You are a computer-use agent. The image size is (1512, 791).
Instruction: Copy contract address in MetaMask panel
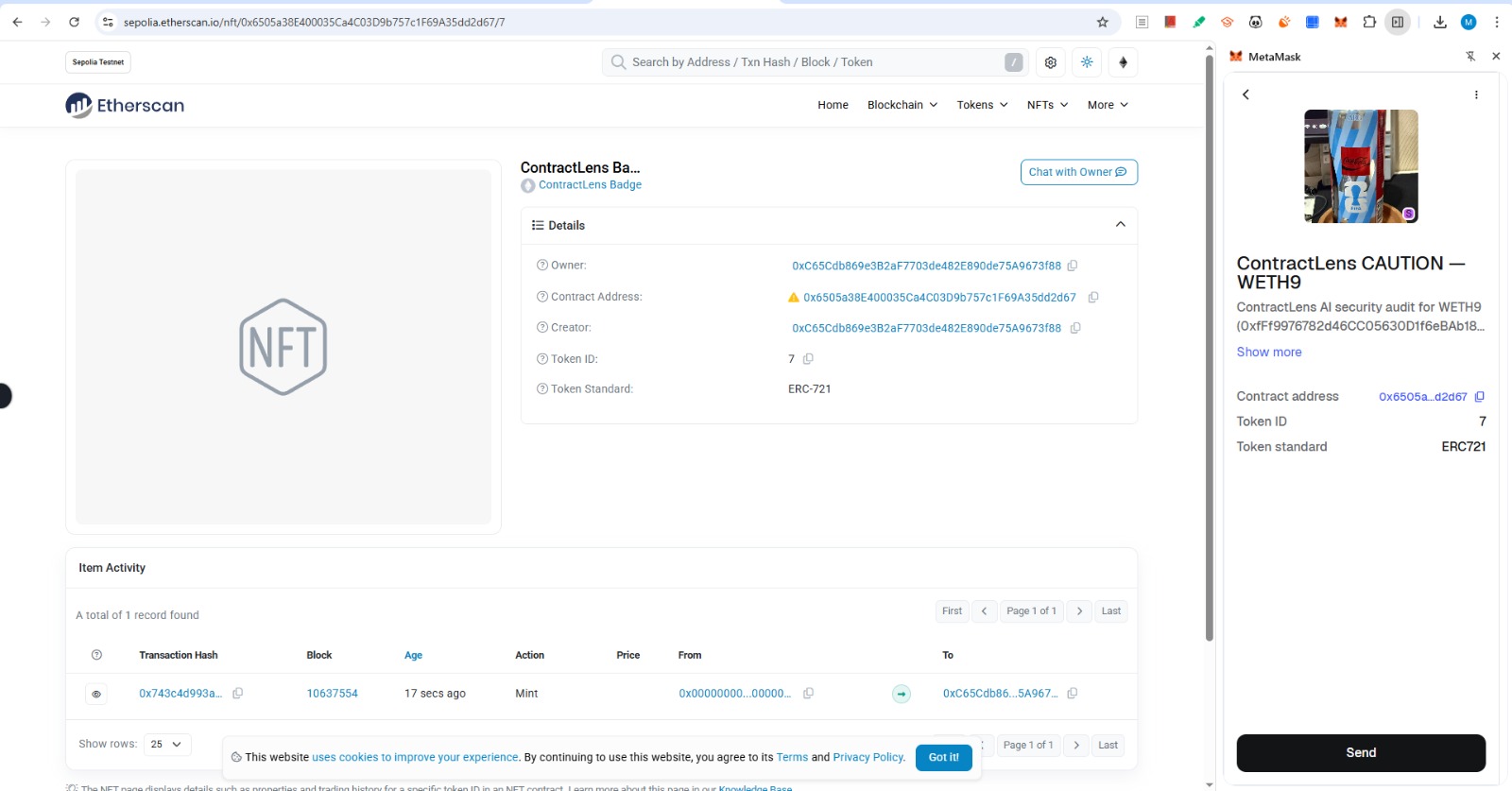click(x=1480, y=397)
